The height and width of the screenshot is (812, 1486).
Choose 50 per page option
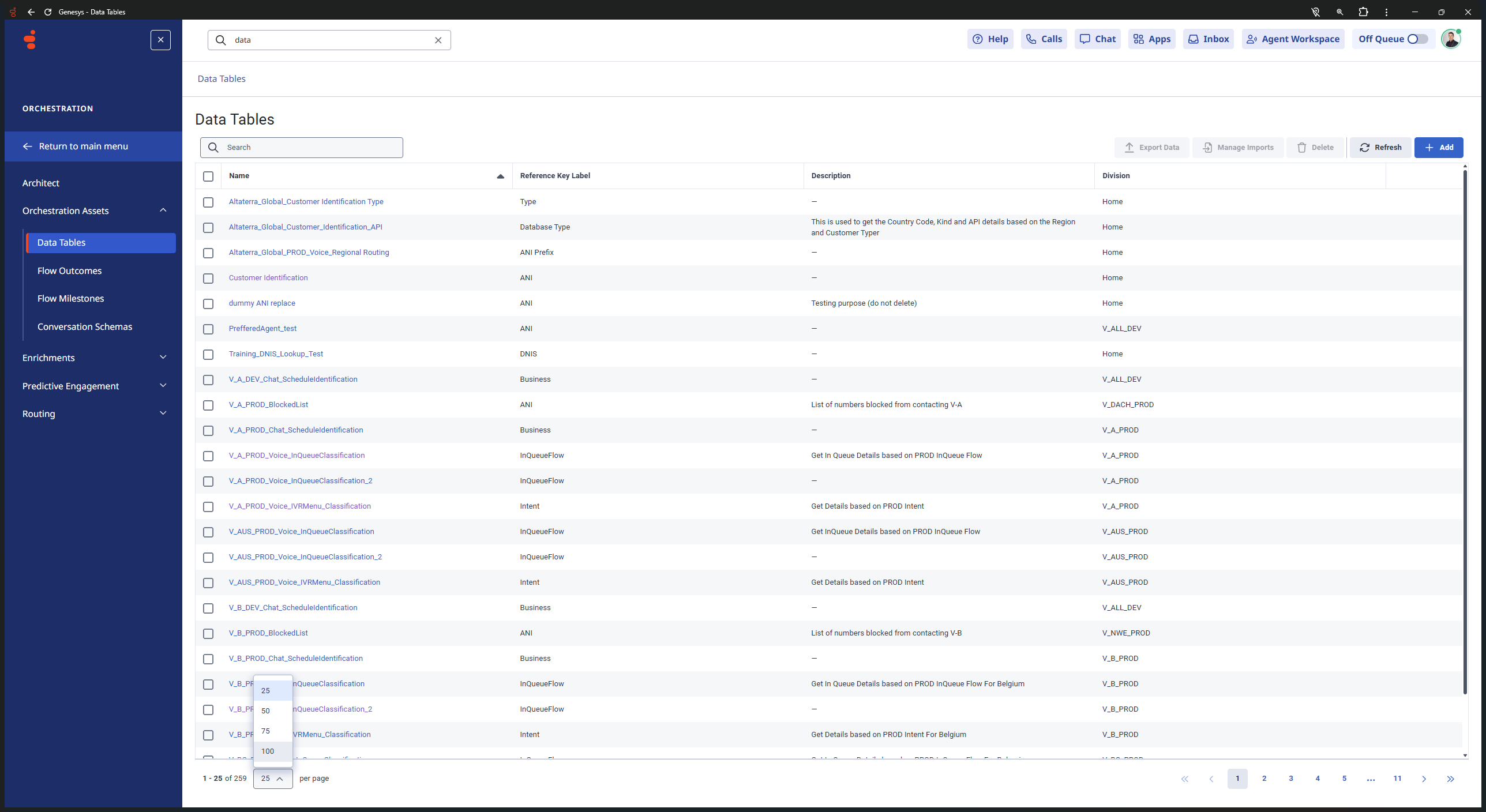point(273,710)
